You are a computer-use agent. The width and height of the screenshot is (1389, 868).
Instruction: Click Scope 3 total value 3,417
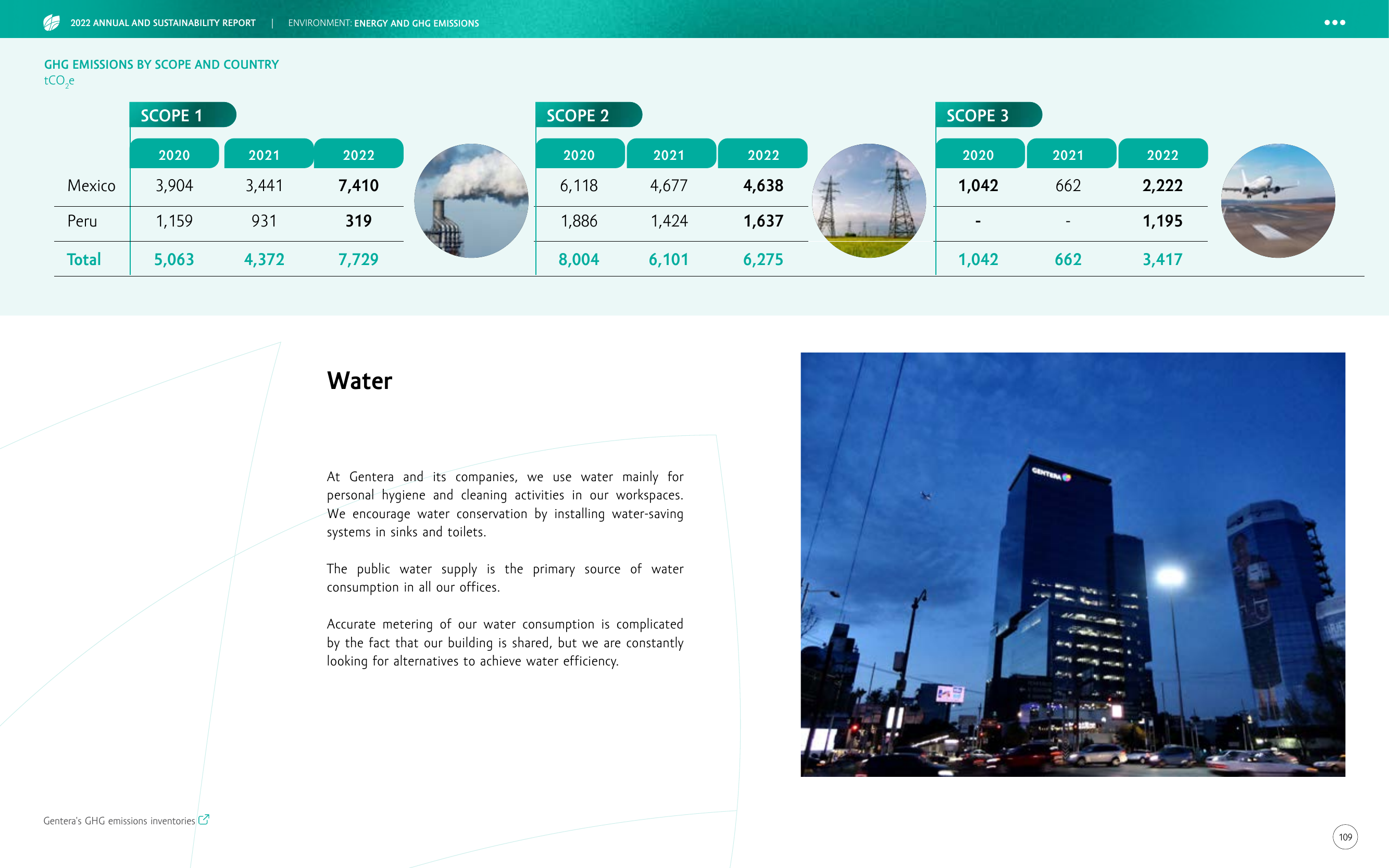pyautogui.click(x=1162, y=259)
